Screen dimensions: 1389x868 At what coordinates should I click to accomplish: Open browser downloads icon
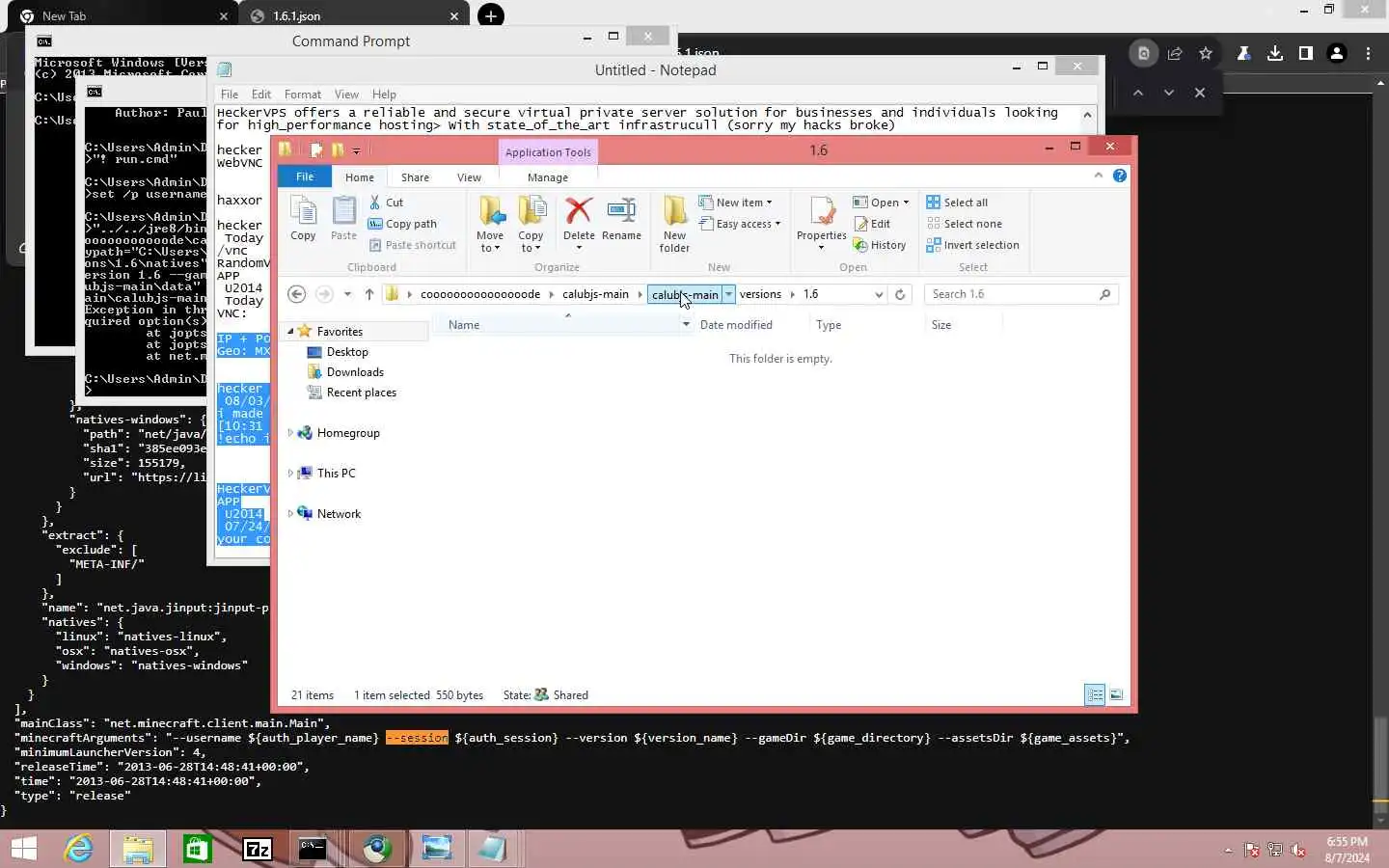(1275, 54)
